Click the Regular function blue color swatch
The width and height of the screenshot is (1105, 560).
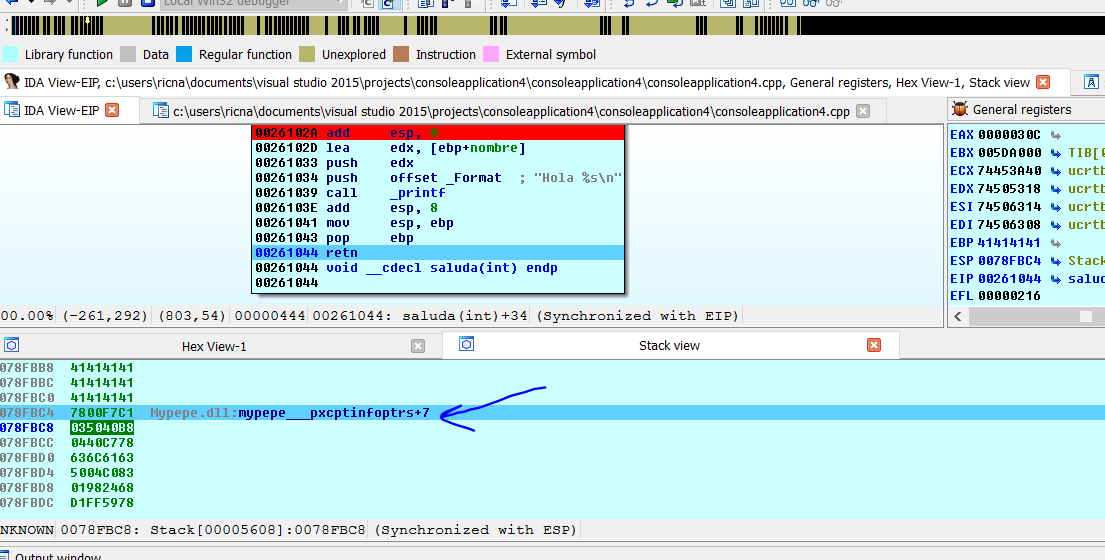pos(184,55)
